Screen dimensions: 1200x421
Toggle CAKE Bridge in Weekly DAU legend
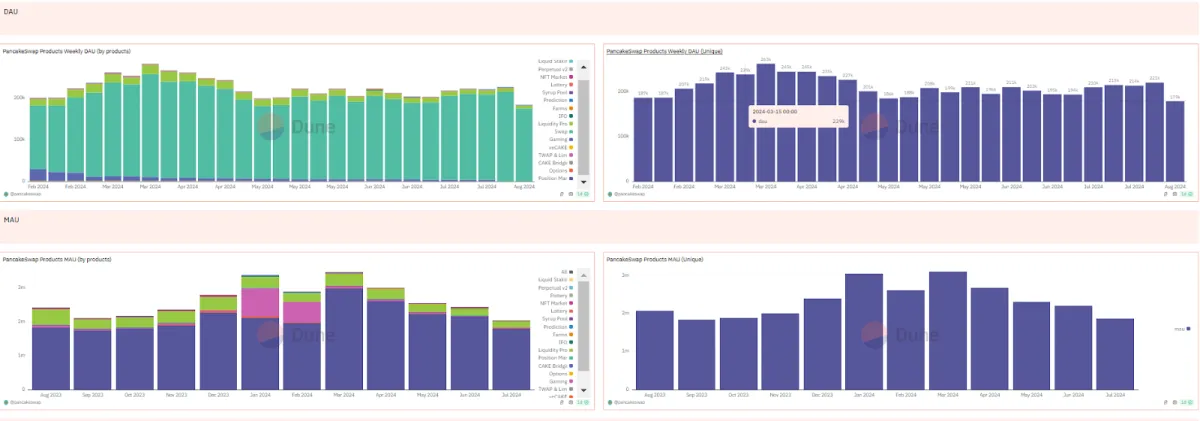[556, 163]
